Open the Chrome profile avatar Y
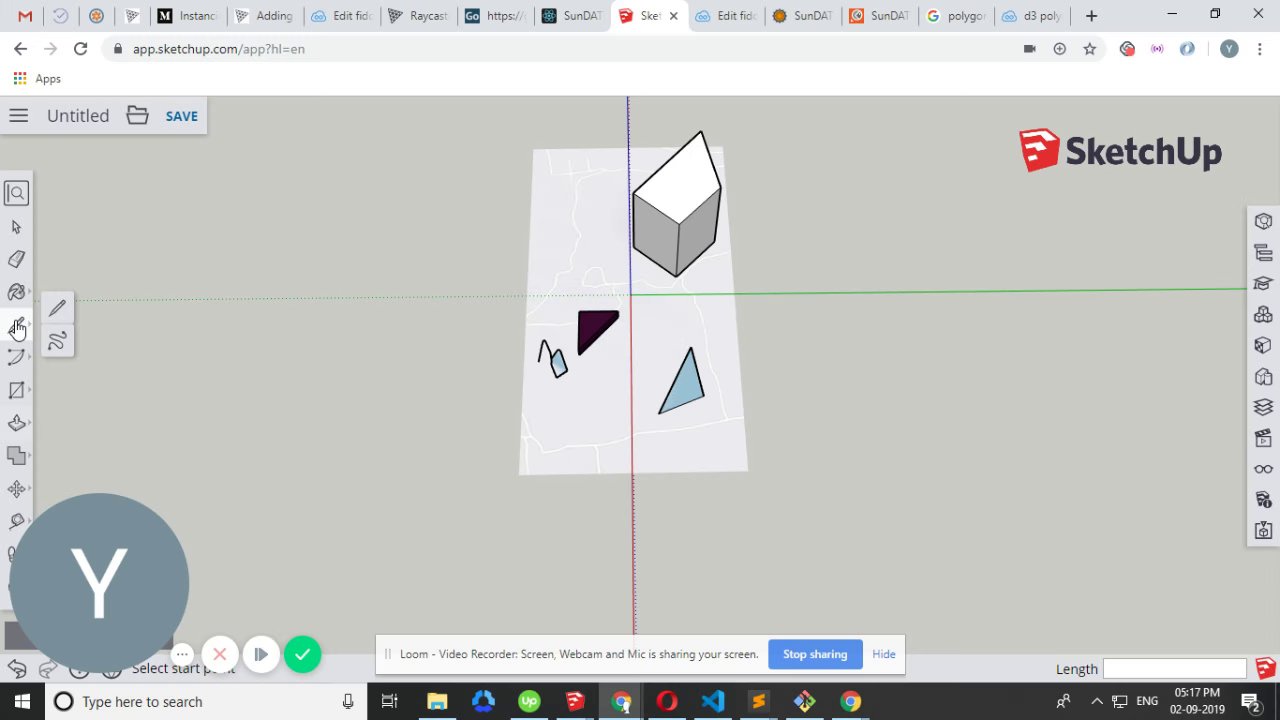1280x720 pixels. (x=1229, y=49)
